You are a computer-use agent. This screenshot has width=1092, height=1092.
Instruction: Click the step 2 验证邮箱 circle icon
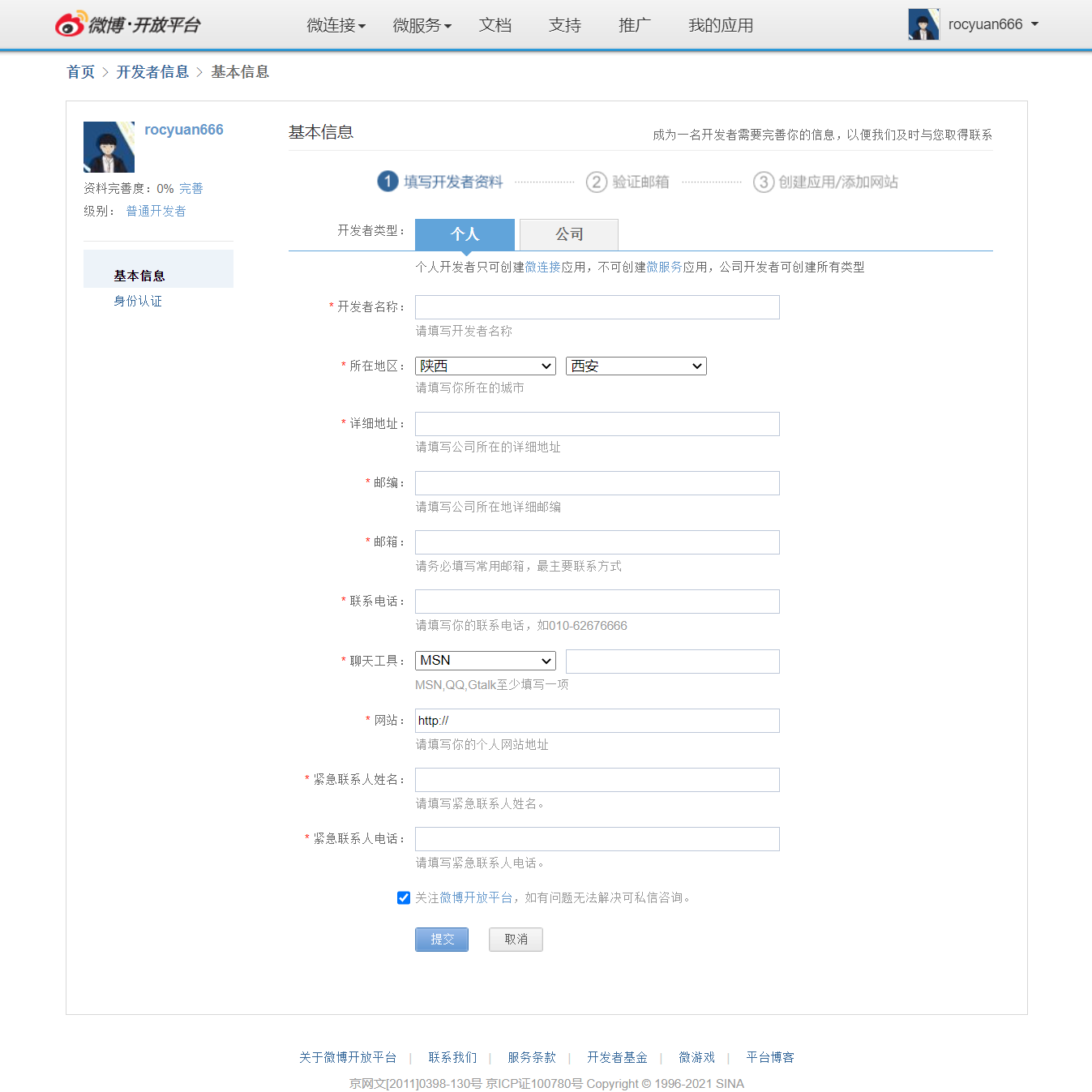[597, 182]
